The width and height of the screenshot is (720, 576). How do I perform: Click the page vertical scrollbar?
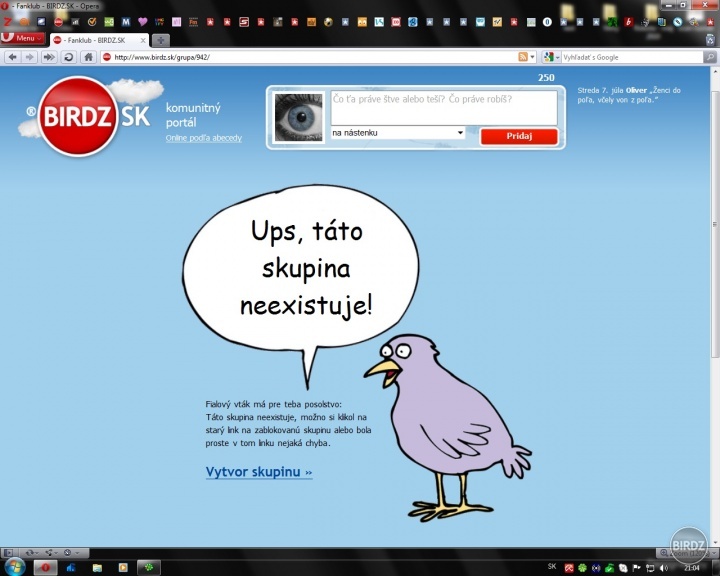tap(715, 224)
